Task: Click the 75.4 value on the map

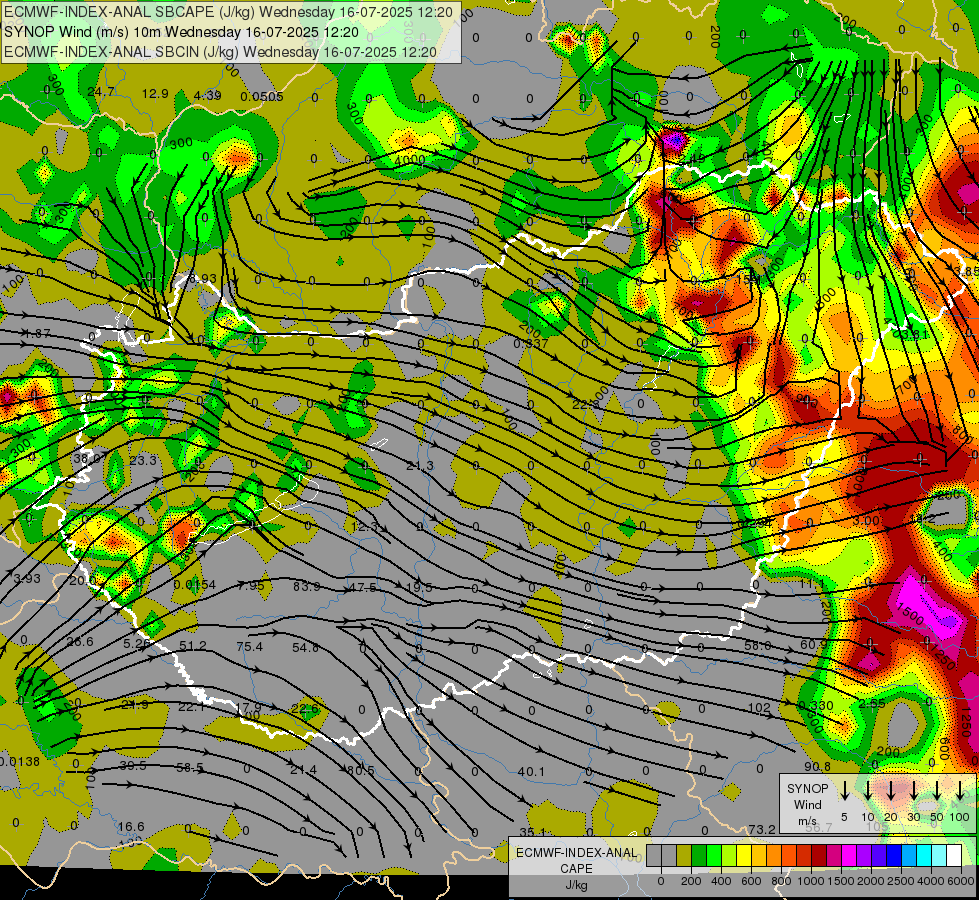Action: click(x=250, y=646)
